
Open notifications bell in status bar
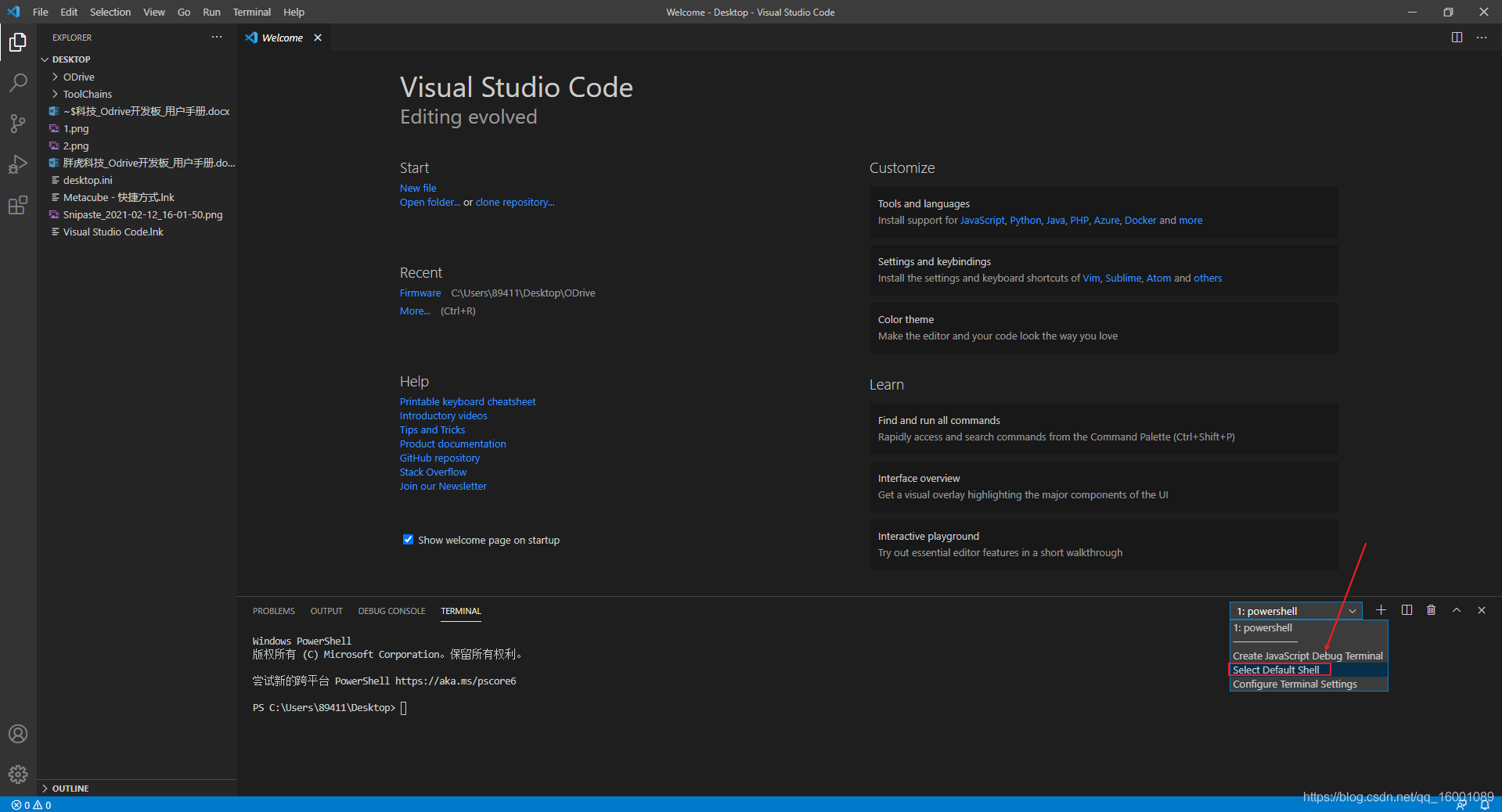[x=1485, y=805]
